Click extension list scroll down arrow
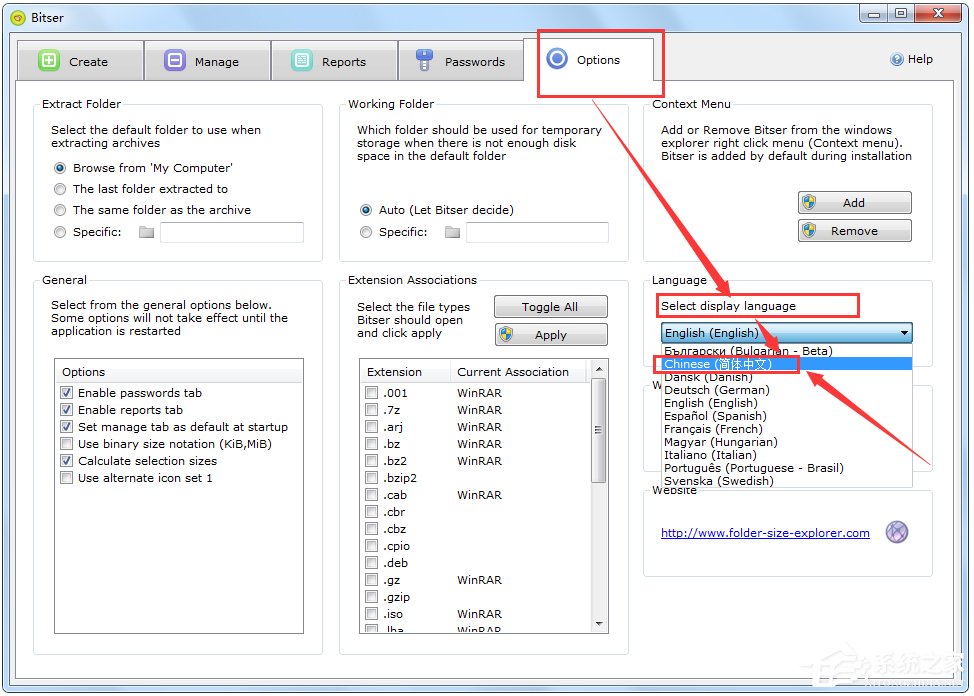The image size is (974, 696). [x=599, y=623]
